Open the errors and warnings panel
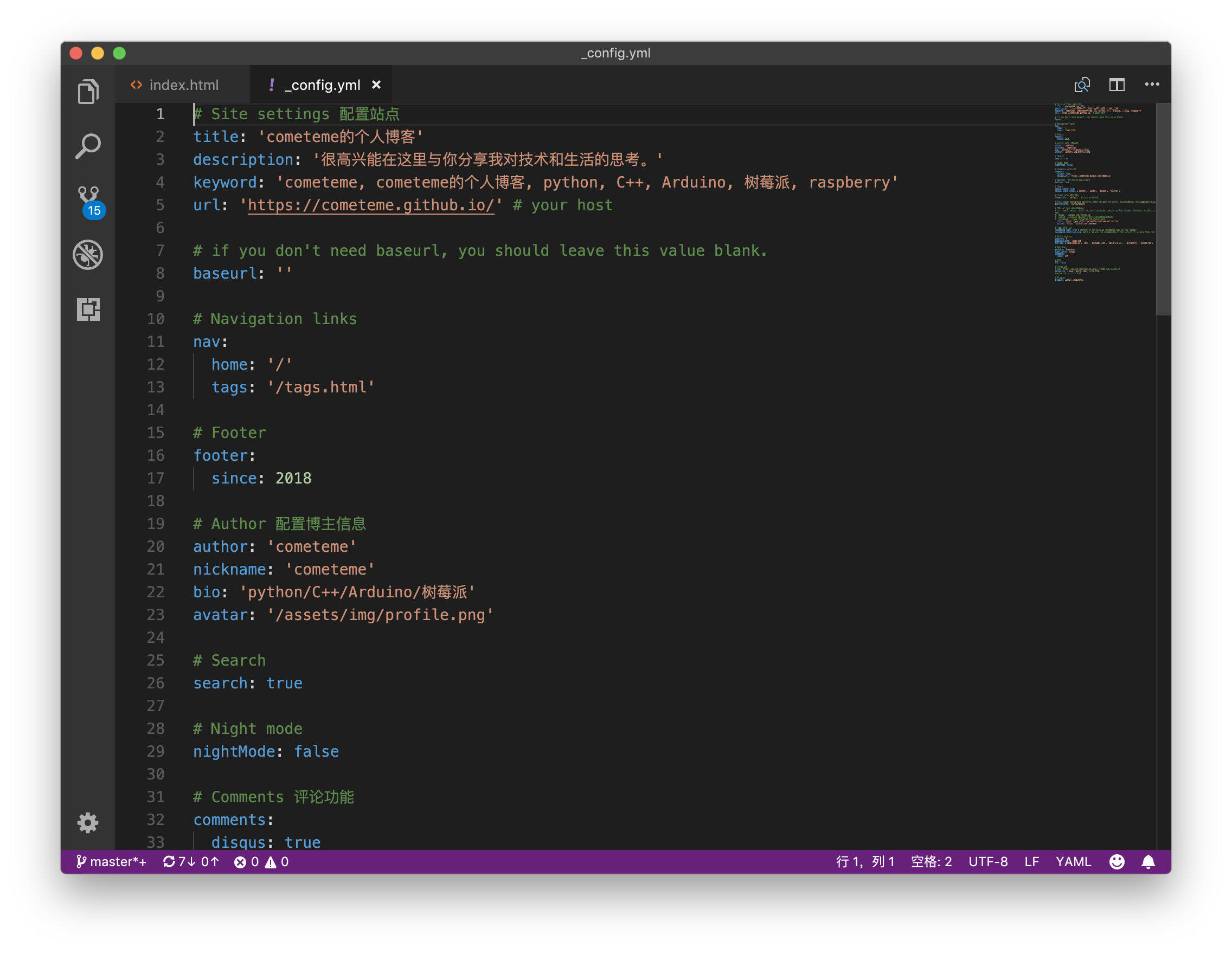 (261, 861)
